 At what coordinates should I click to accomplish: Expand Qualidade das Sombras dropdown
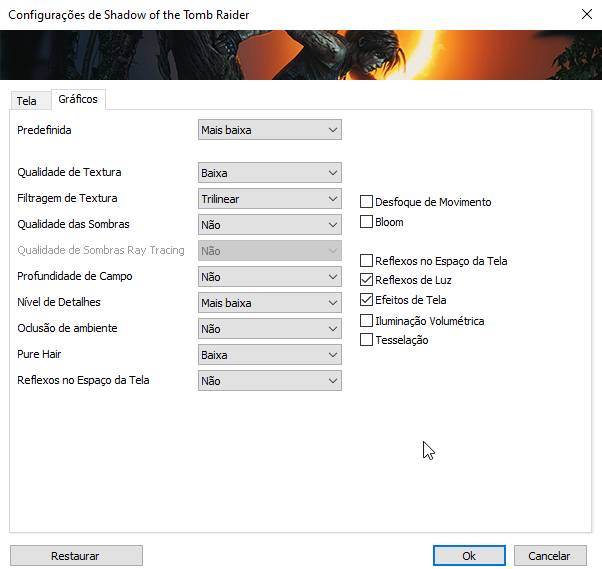click(269, 224)
